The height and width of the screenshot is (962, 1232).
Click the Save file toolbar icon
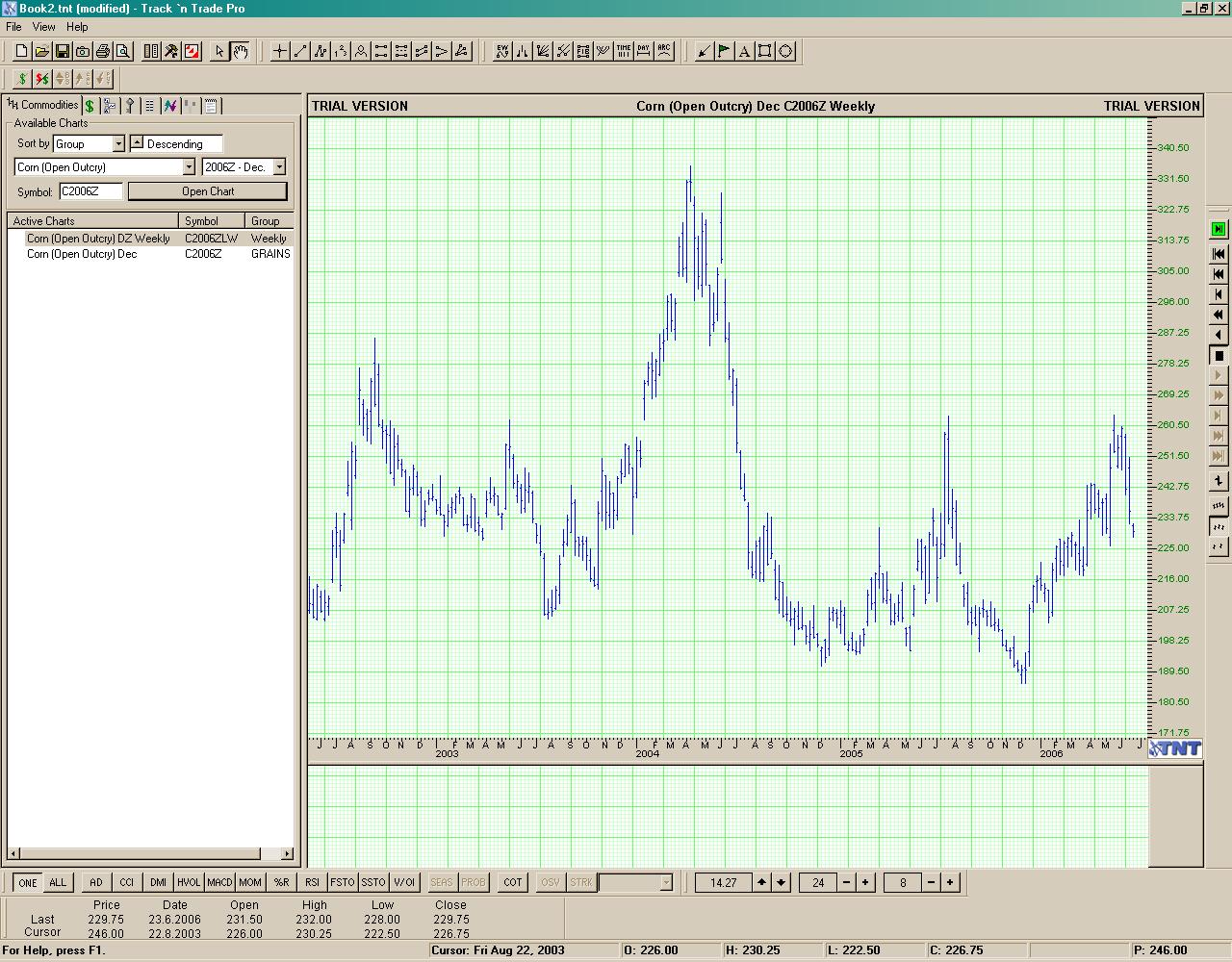(63, 51)
